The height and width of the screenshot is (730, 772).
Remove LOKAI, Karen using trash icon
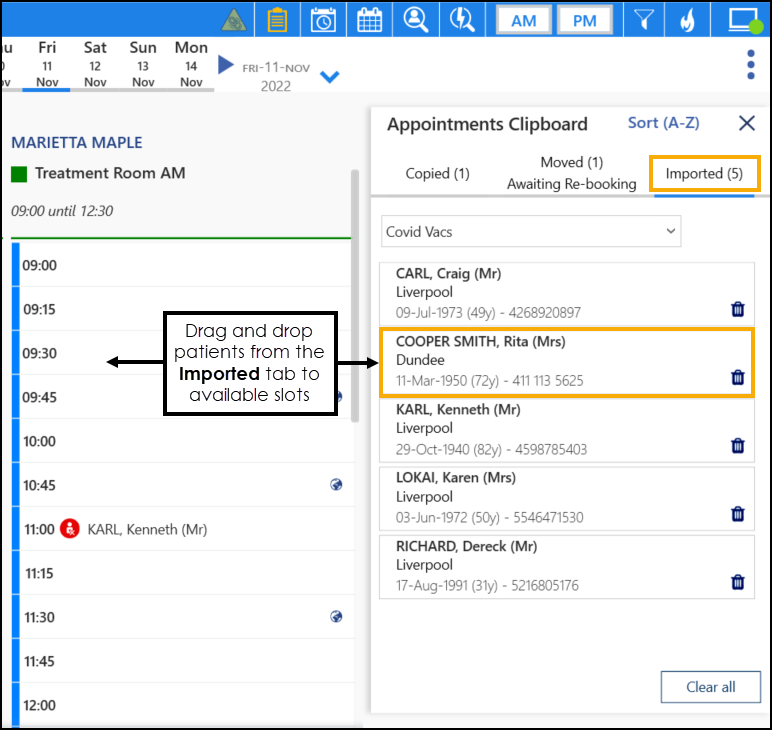point(738,514)
